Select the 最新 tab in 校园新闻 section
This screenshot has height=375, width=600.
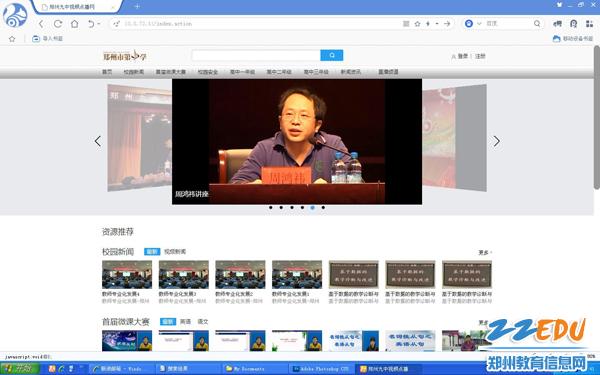click(152, 252)
